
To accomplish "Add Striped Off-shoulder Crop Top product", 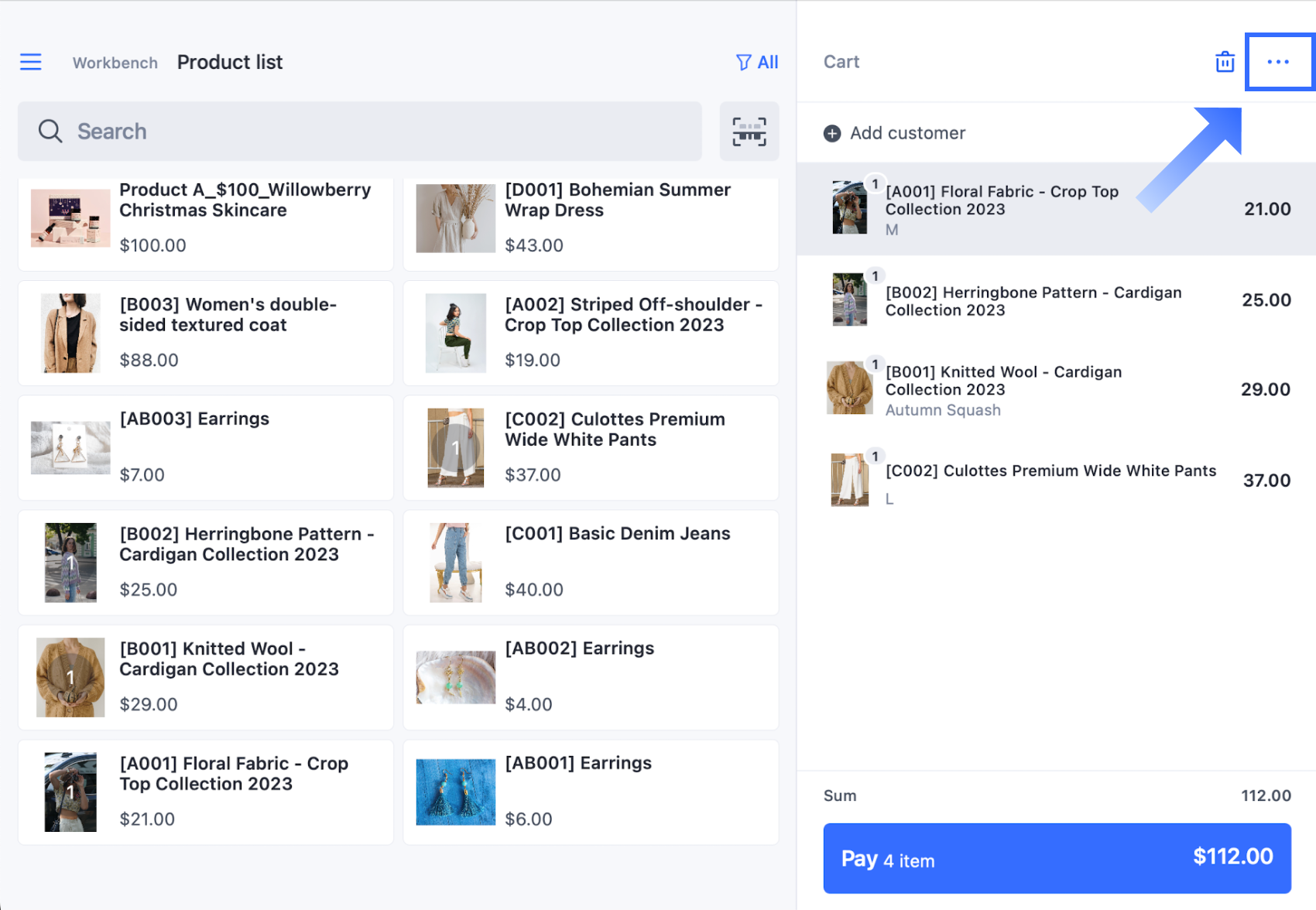I will click(x=591, y=333).
